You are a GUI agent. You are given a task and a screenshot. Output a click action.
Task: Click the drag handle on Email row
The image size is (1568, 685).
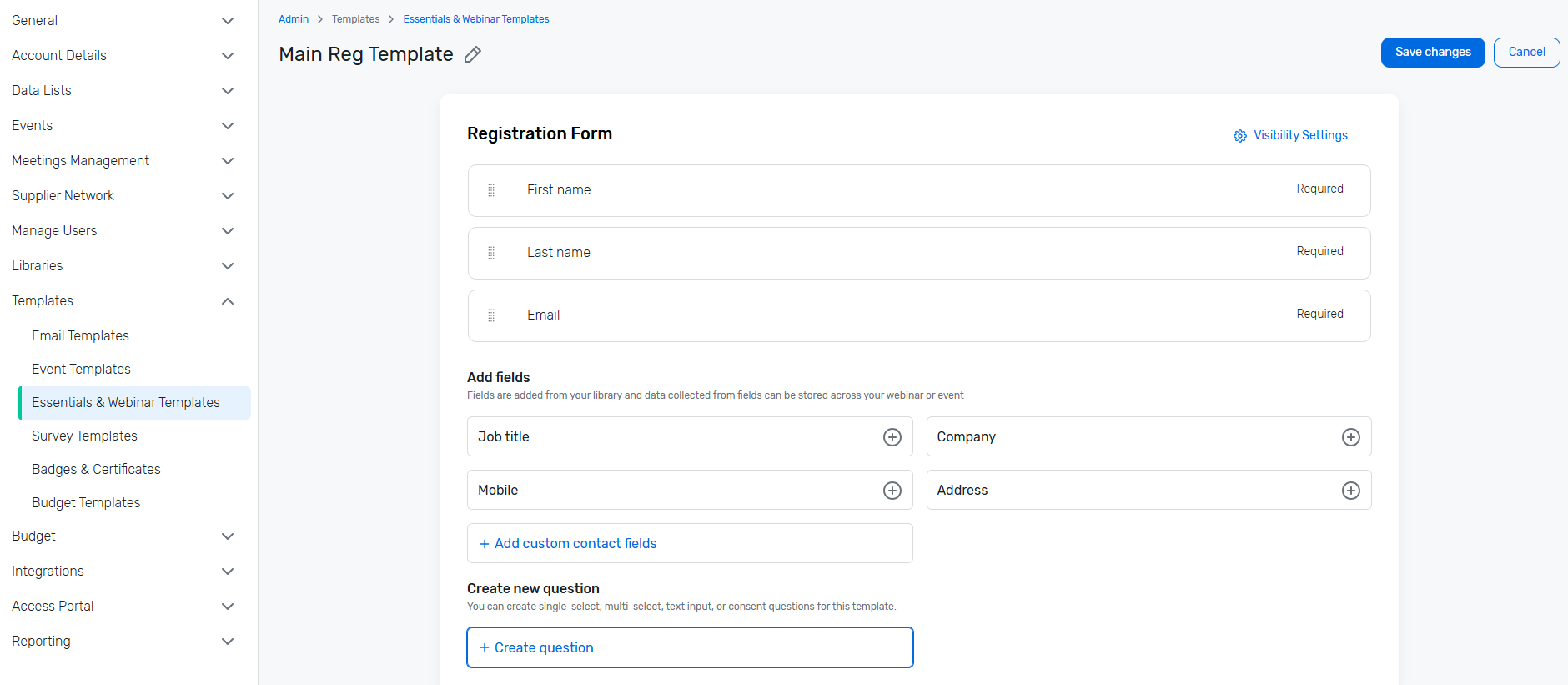point(491,315)
